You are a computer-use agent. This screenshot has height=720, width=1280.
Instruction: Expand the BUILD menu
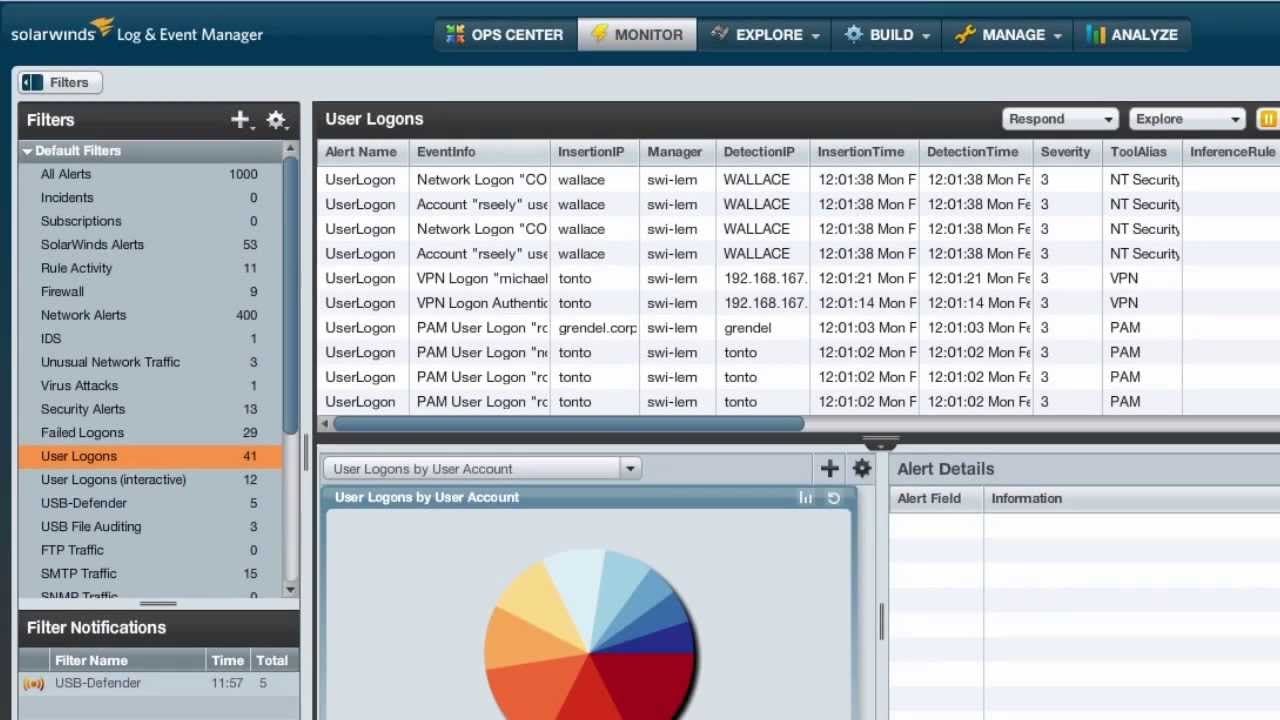888,35
